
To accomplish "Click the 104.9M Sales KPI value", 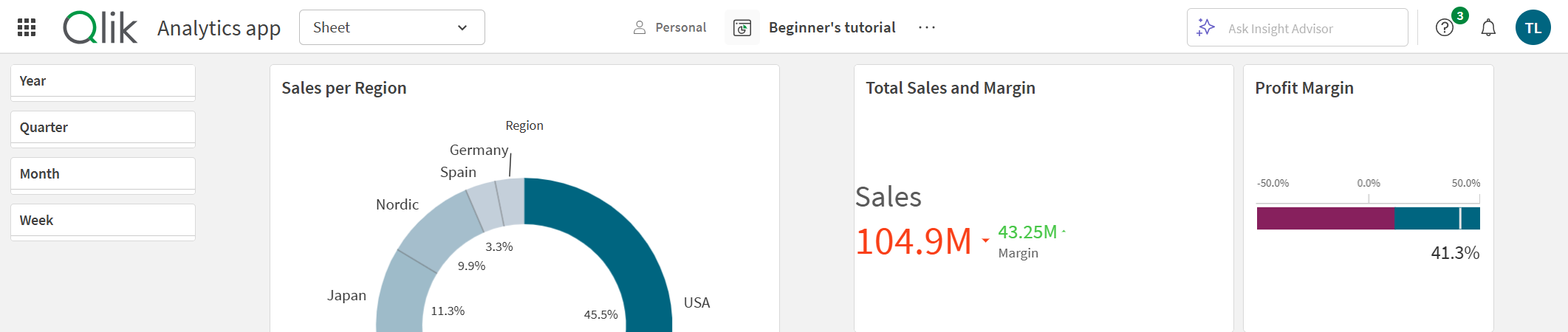I will coord(914,241).
